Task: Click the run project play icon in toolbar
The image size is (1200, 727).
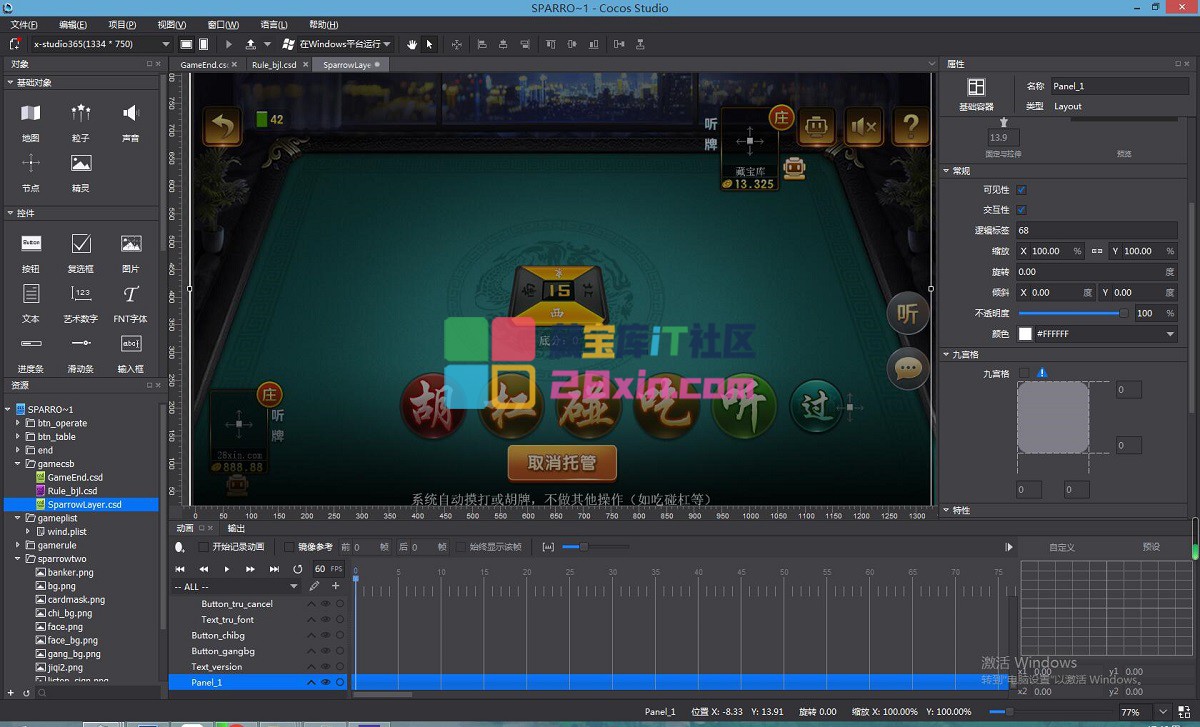Action: click(x=229, y=44)
